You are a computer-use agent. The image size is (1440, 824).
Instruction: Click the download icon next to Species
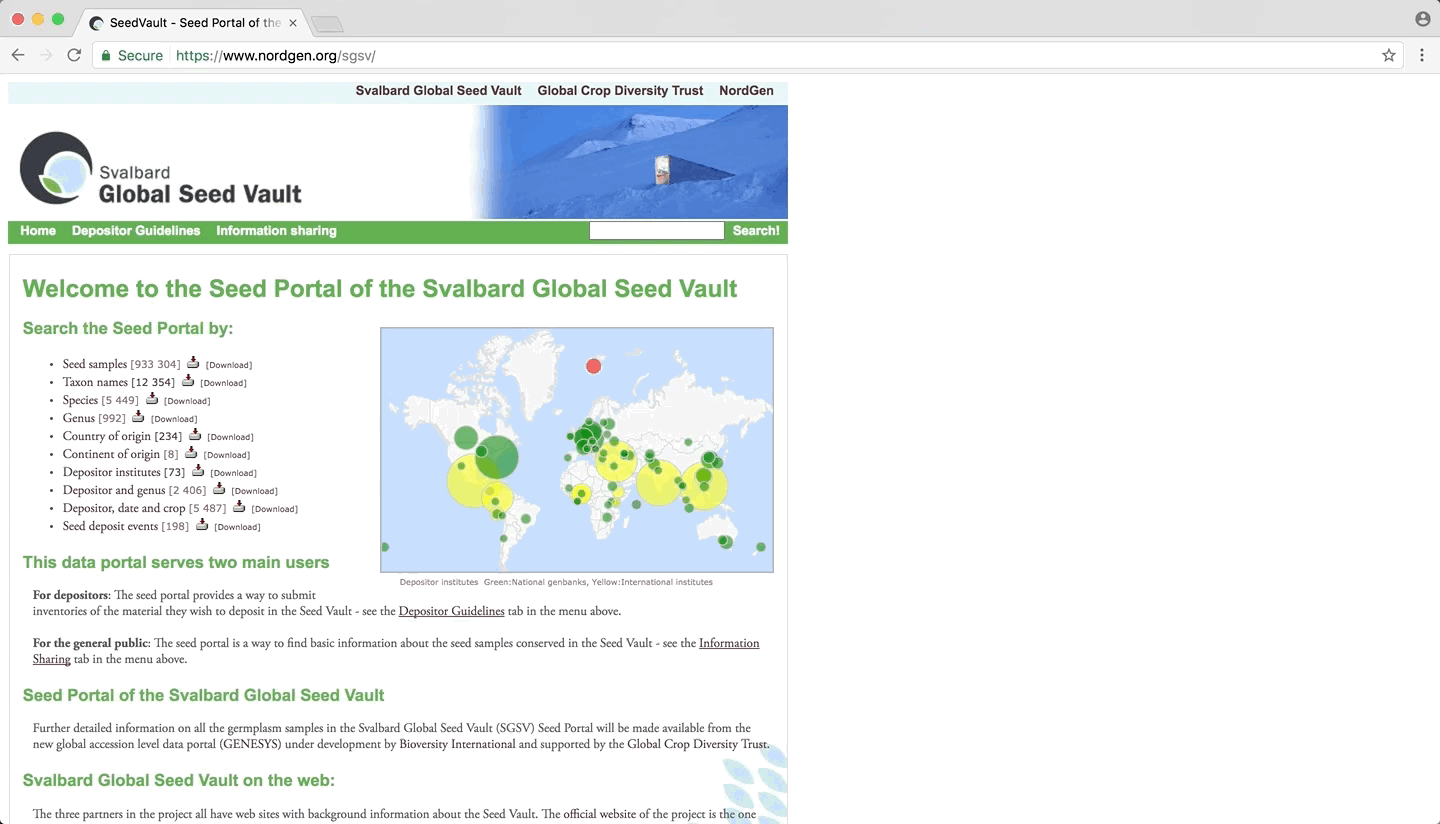[152, 399]
